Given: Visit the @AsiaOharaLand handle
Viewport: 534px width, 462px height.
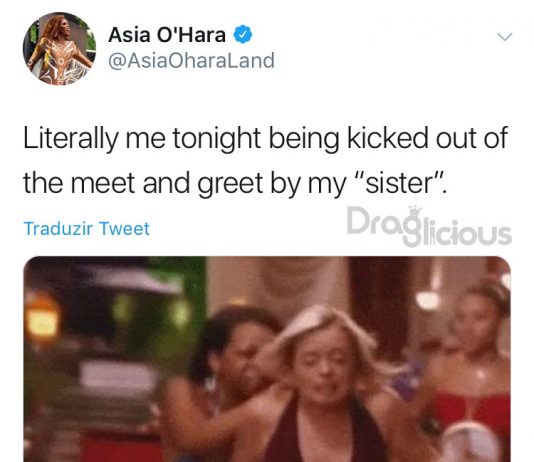Looking at the screenshot, I should [x=191, y=61].
